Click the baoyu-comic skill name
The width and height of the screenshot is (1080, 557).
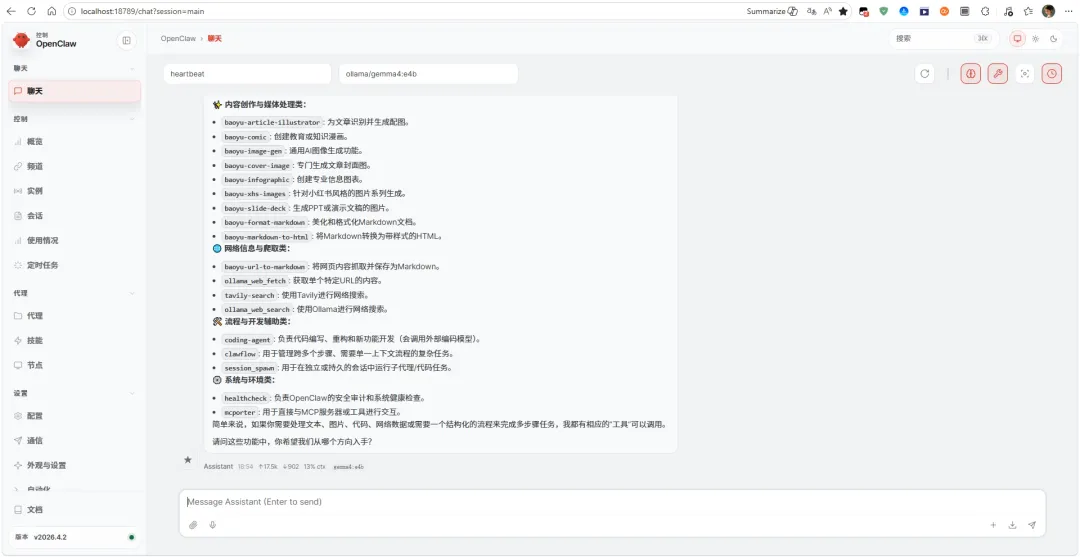point(245,137)
